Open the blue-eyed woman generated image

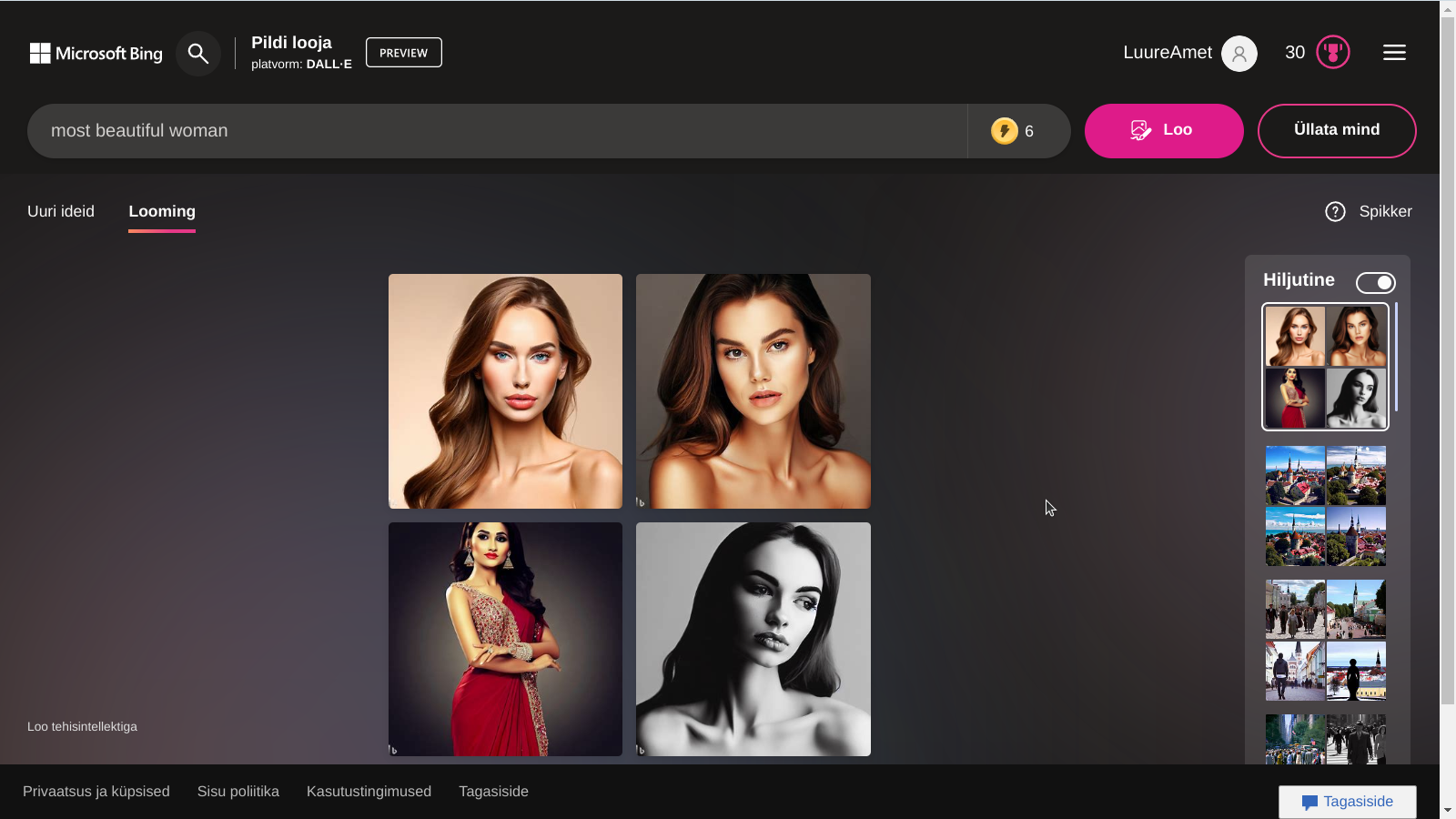pyautogui.click(x=506, y=391)
